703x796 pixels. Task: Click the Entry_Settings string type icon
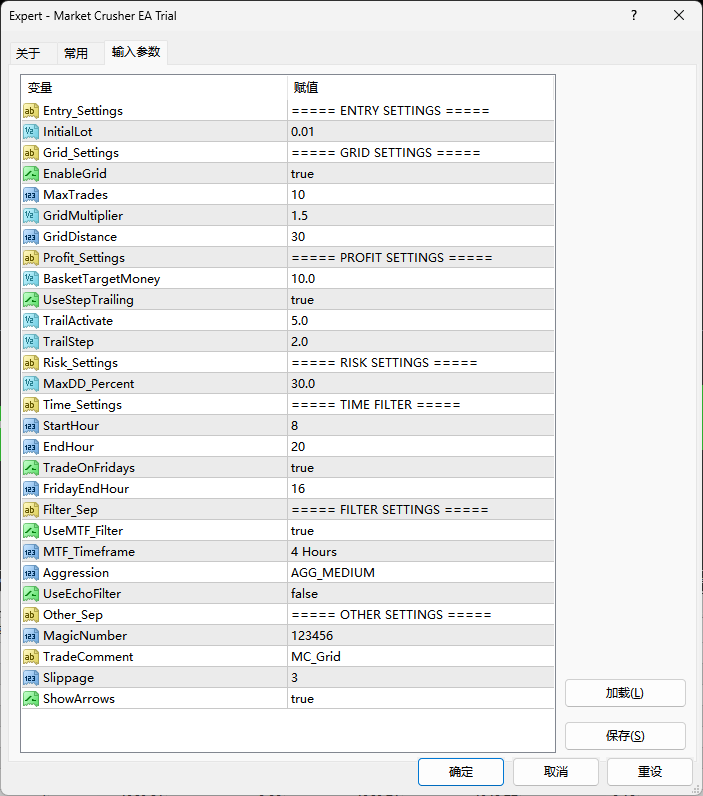tap(30, 111)
